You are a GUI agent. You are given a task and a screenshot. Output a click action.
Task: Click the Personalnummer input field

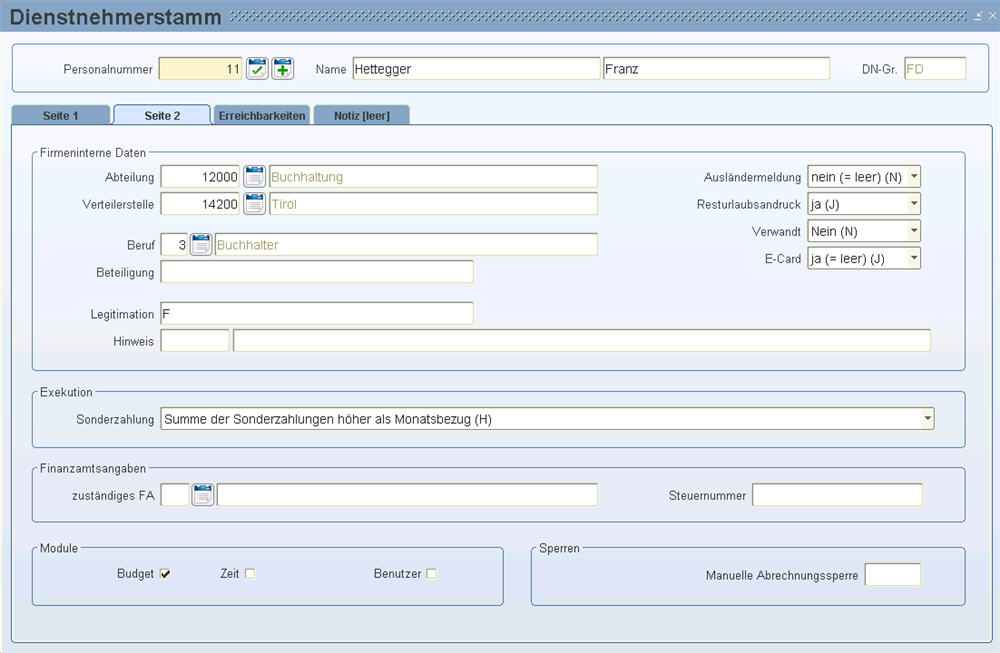tap(200, 69)
